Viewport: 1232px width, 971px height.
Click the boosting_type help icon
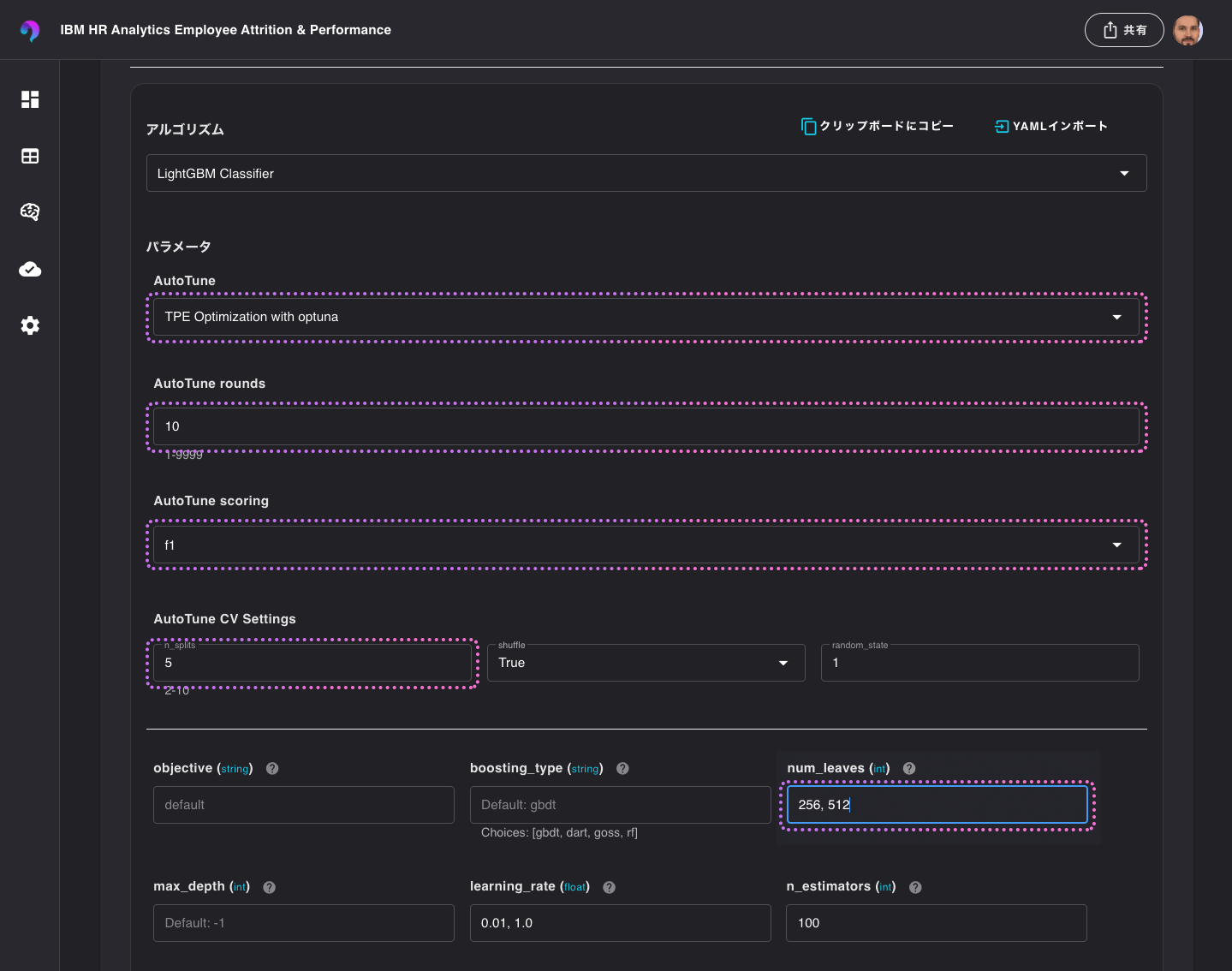tap(622, 769)
